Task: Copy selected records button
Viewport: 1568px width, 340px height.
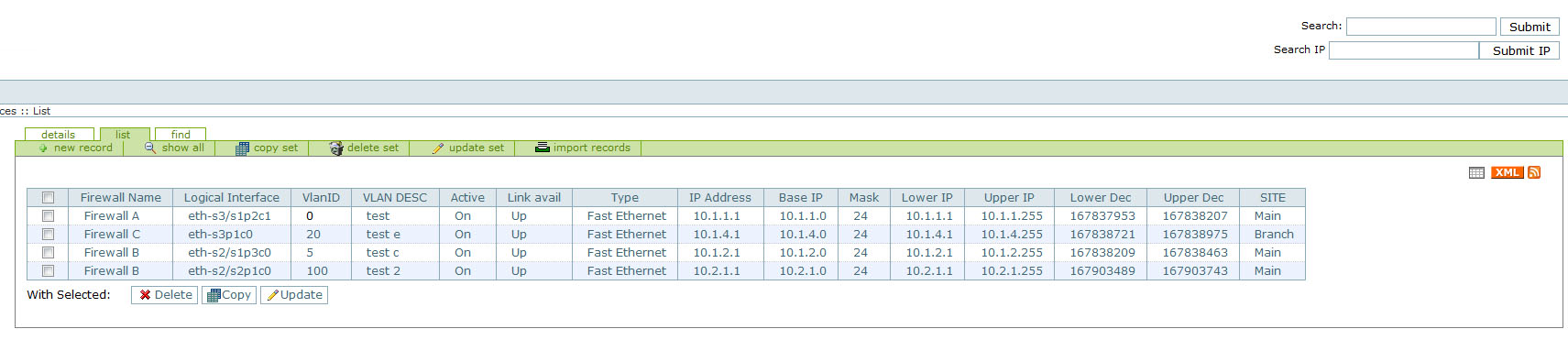Action: point(228,295)
